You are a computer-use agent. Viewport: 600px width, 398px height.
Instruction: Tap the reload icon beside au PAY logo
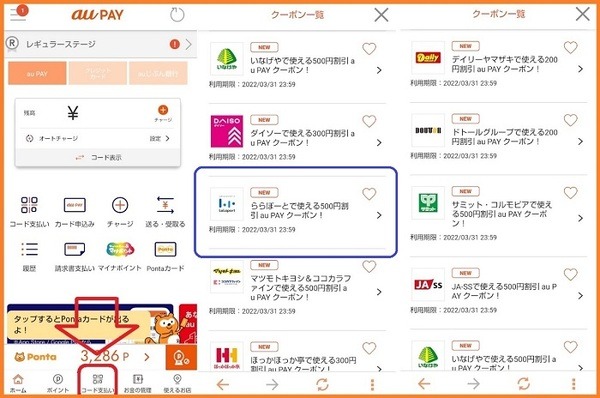click(x=177, y=15)
